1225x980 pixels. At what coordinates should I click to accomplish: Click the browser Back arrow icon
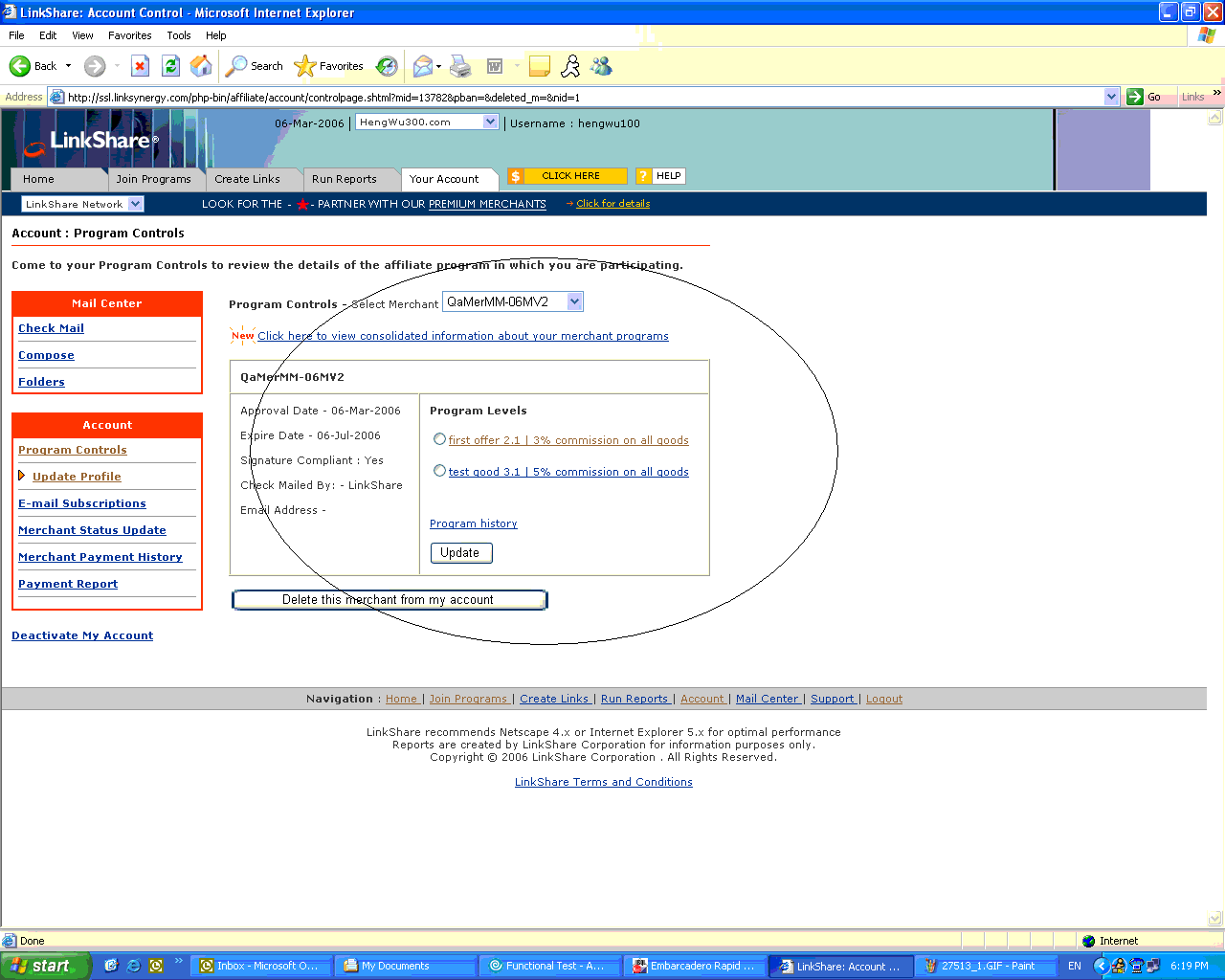(x=20, y=66)
